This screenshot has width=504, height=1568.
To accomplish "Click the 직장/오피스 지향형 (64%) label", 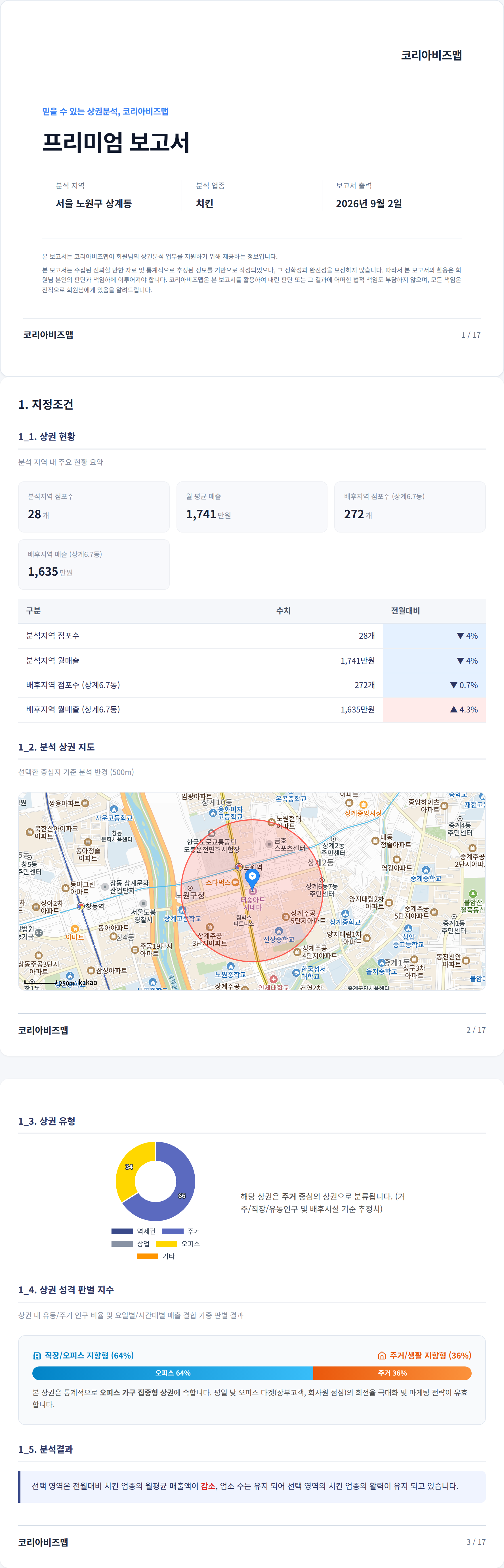I will point(89,1356).
